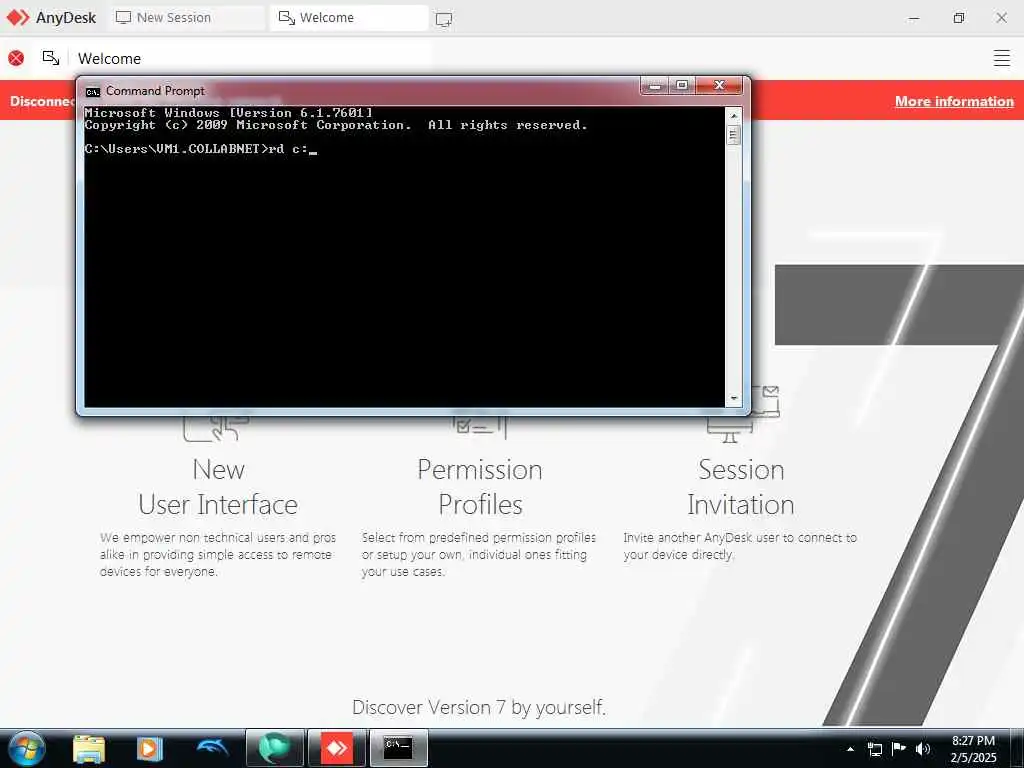Open the More information link
This screenshot has width=1024, height=768.
[x=954, y=101]
